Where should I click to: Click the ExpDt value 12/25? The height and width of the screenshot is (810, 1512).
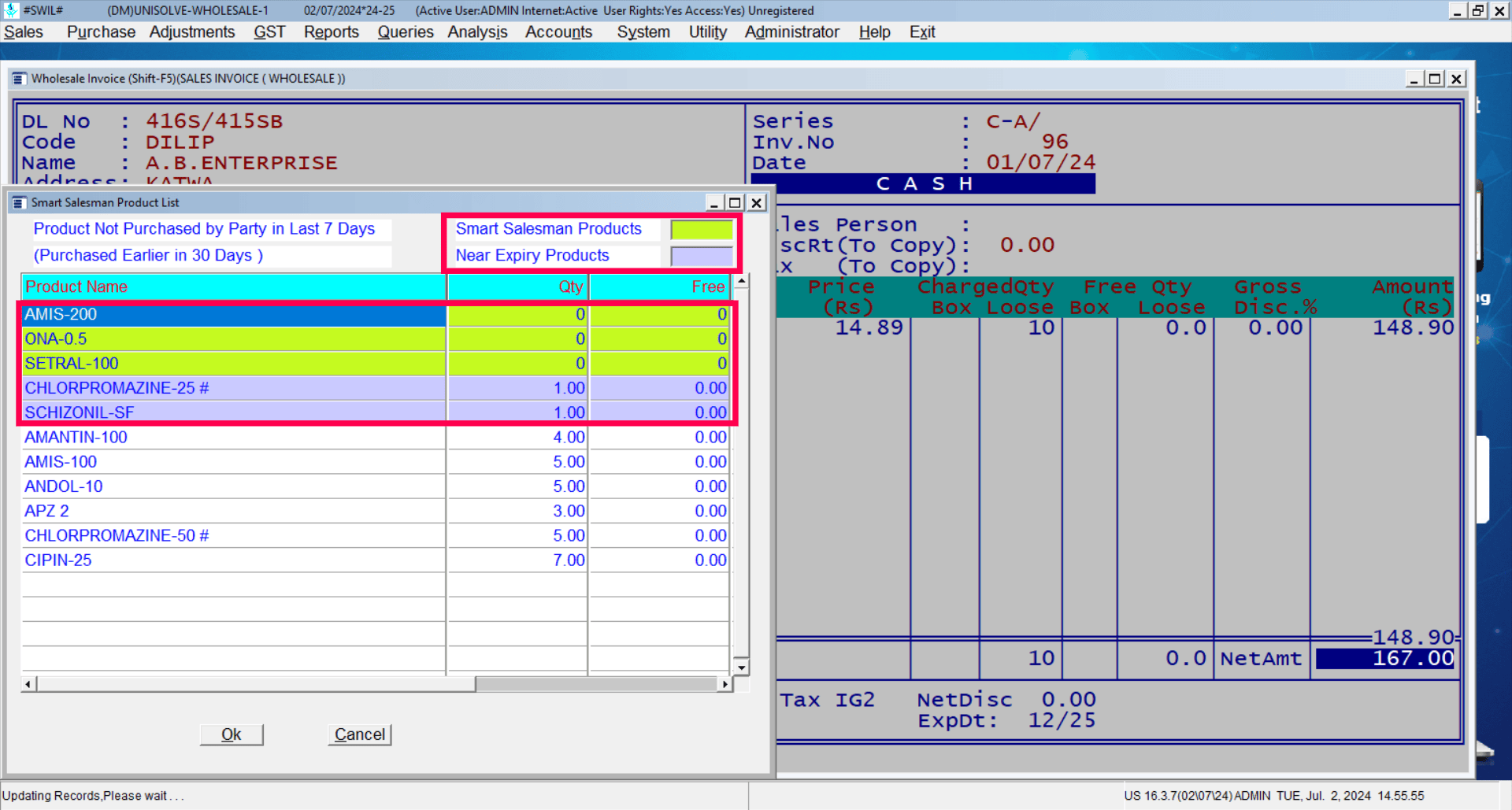tap(1062, 720)
